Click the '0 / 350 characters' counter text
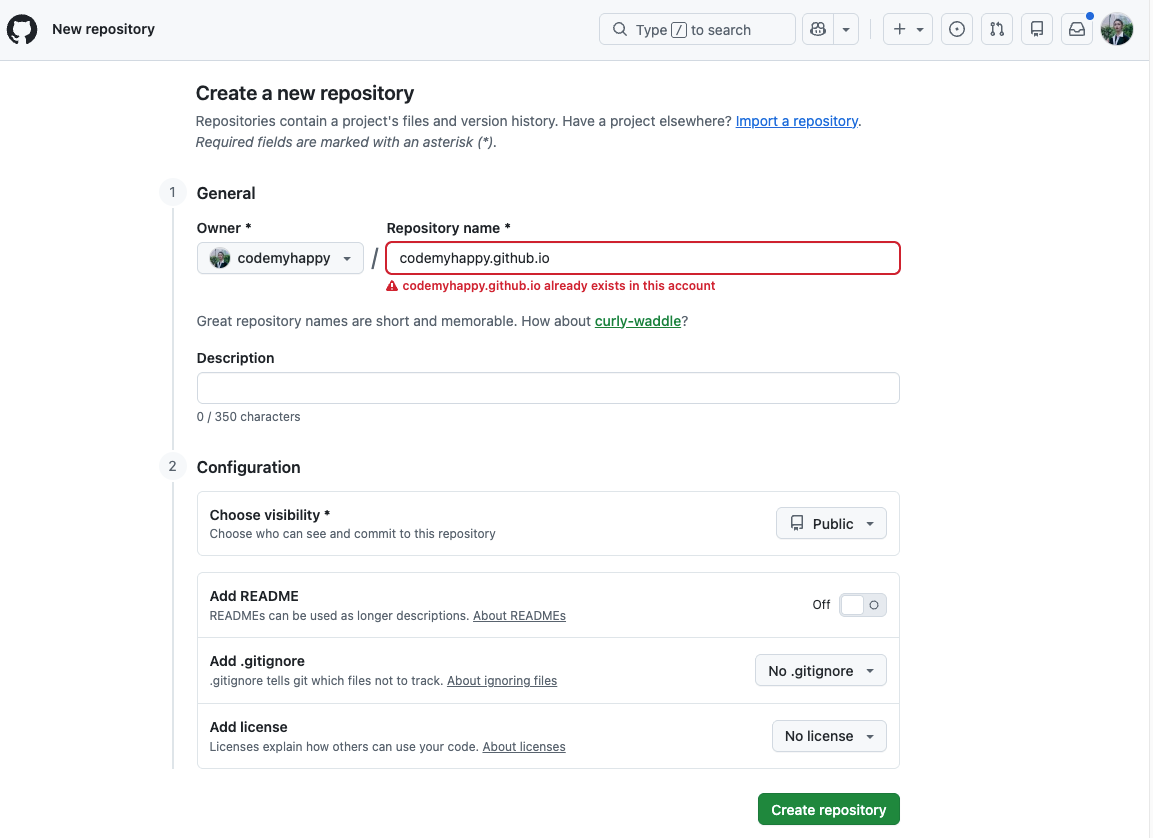 249,417
